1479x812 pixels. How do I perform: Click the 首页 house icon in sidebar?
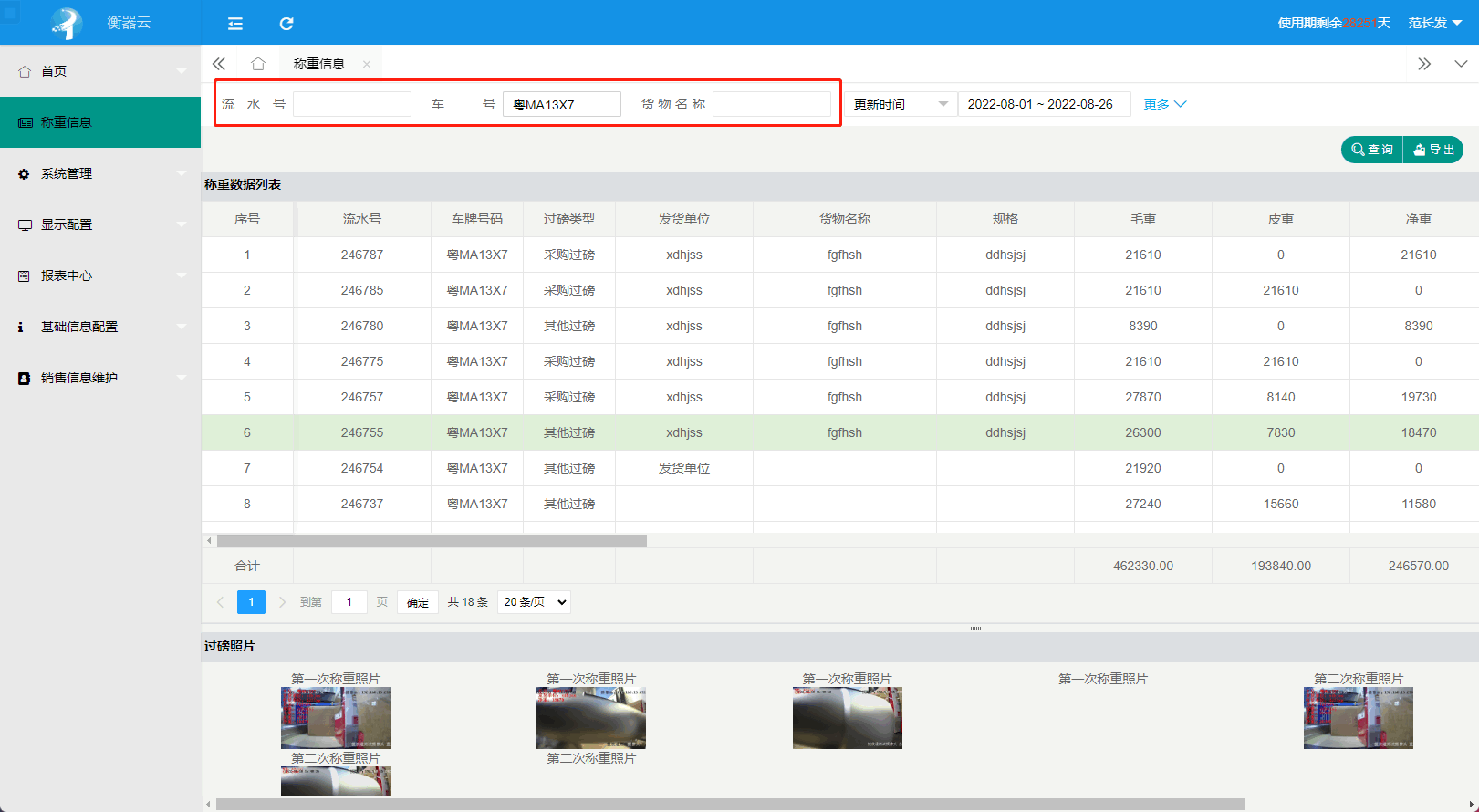[x=25, y=71]
